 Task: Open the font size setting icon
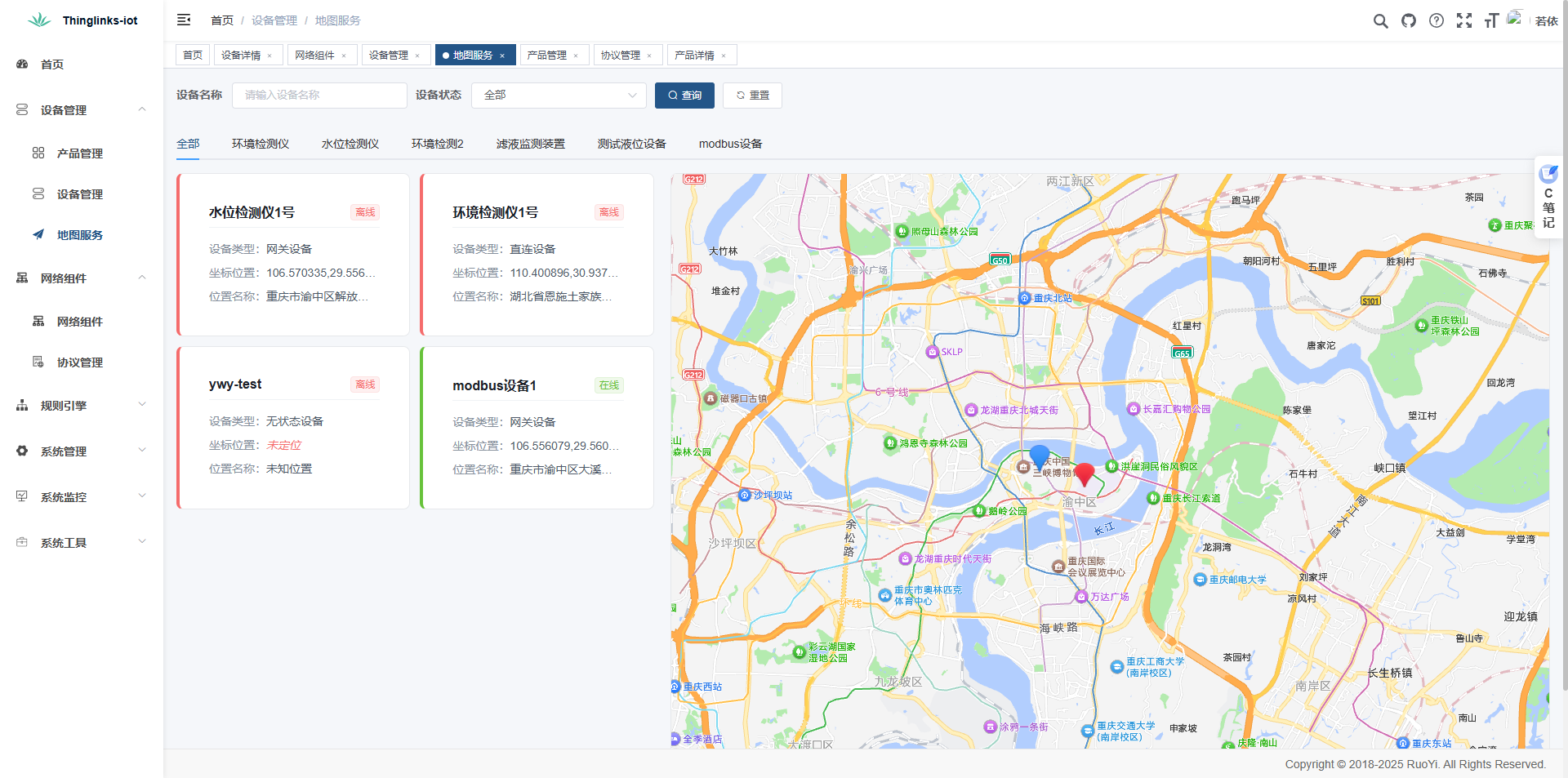click(x=1491, y=21)
